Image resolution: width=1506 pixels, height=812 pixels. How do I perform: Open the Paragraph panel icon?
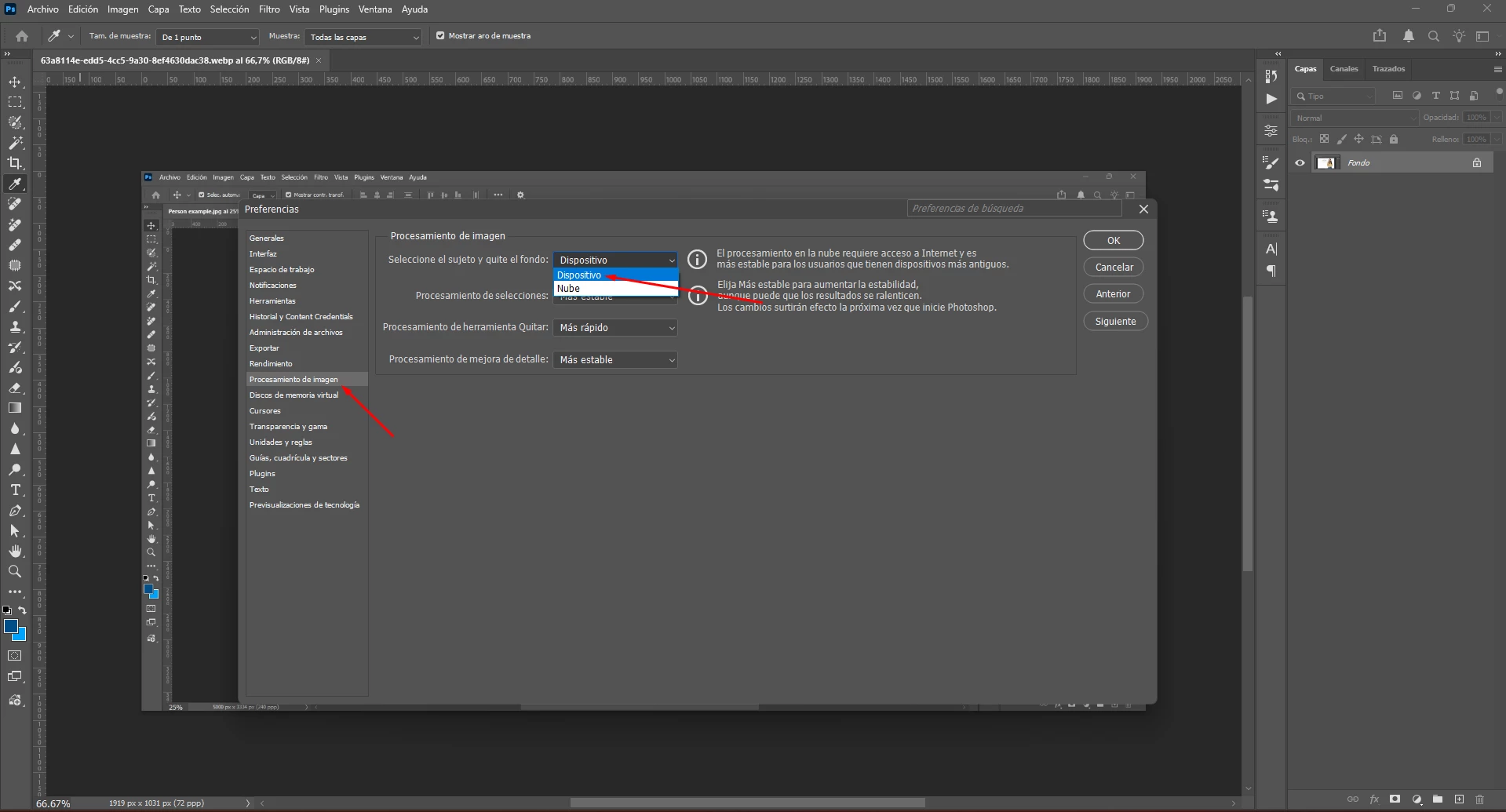[x=1271, y=271]
